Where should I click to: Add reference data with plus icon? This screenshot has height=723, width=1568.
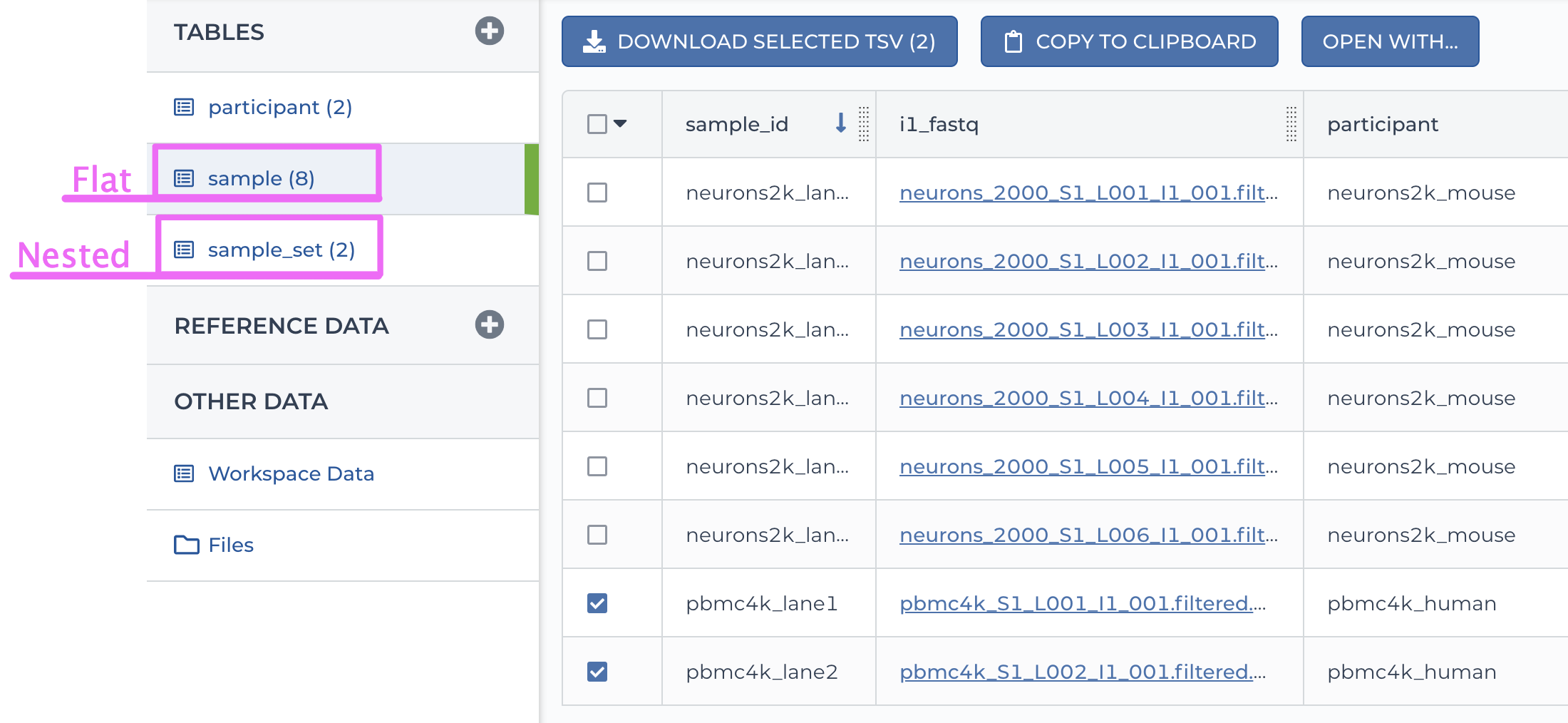(490, 324)
